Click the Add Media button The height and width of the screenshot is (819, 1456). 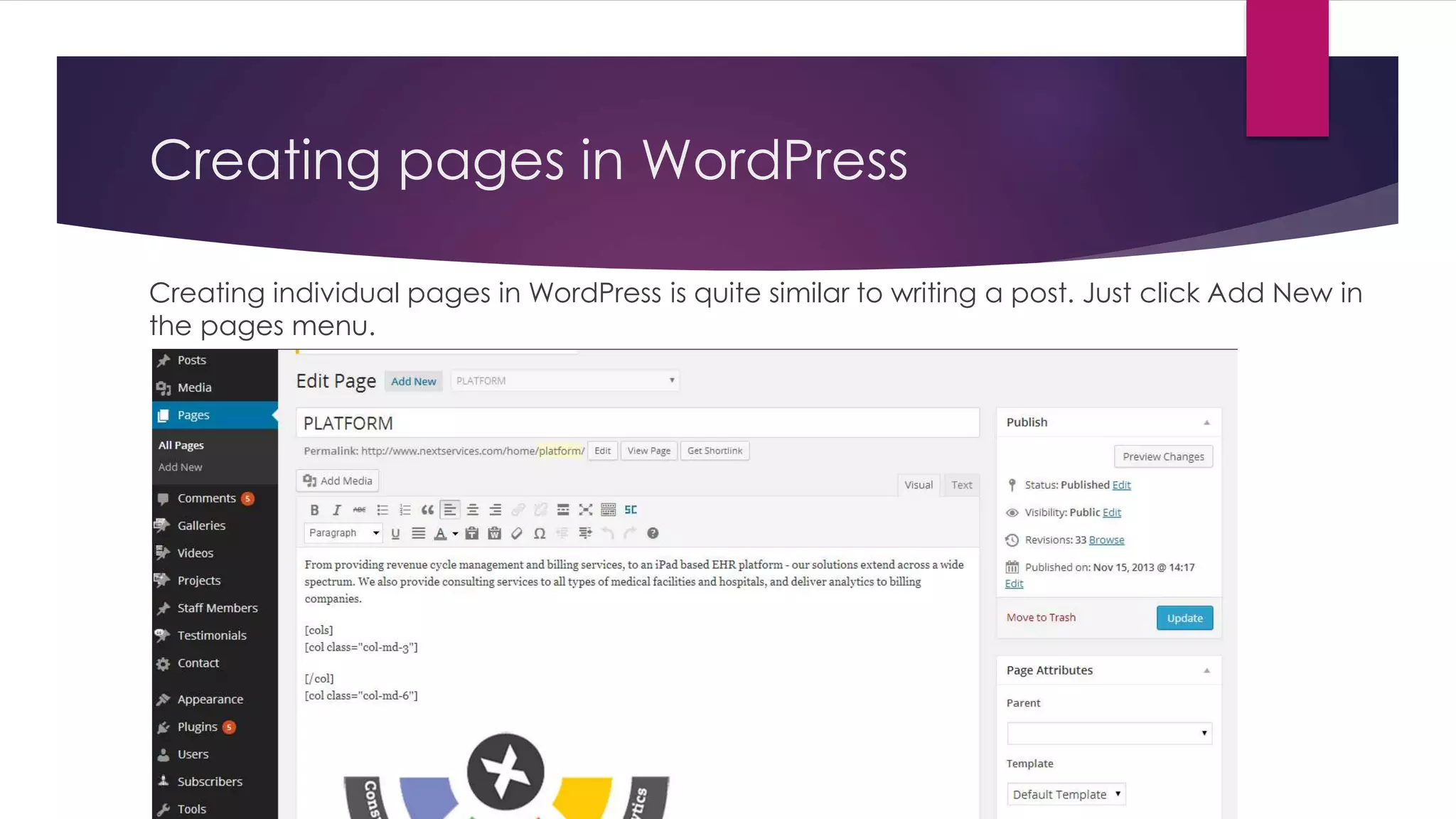point(338,481)
